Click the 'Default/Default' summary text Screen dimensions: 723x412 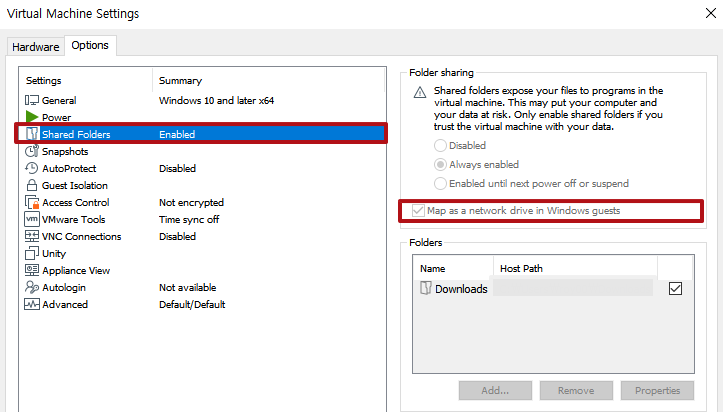(x=192, y=305)
